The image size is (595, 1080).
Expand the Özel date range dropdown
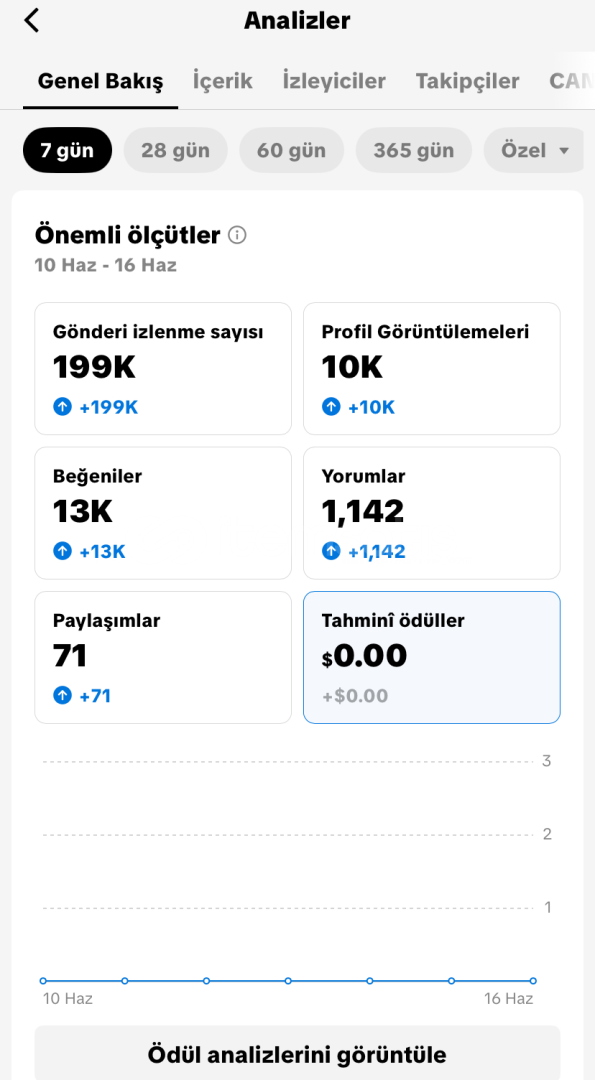point(535,150)
